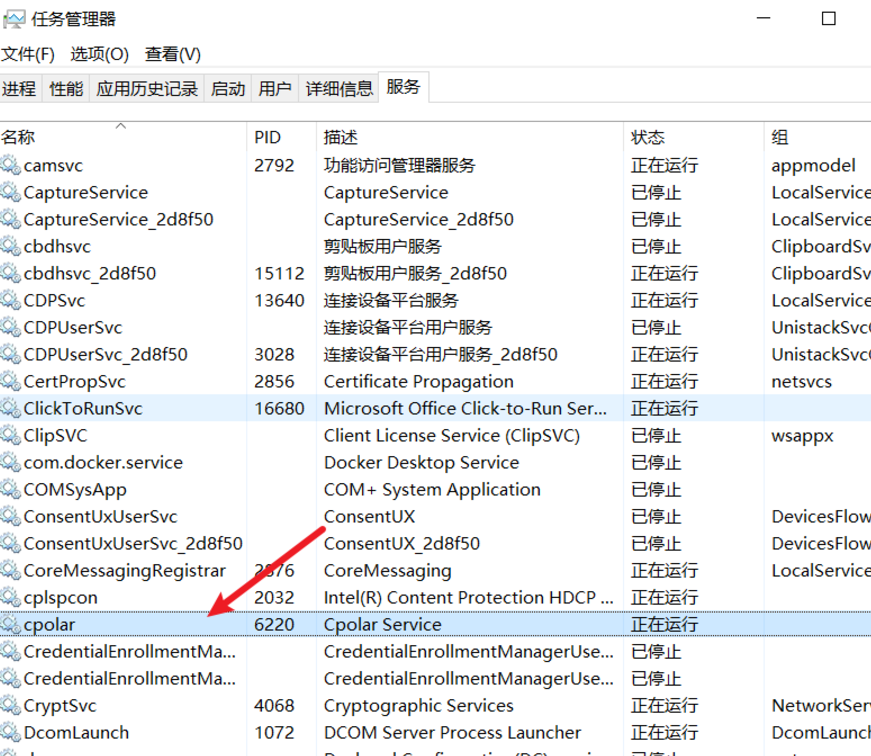Open the 文件(F) menu

30,53
